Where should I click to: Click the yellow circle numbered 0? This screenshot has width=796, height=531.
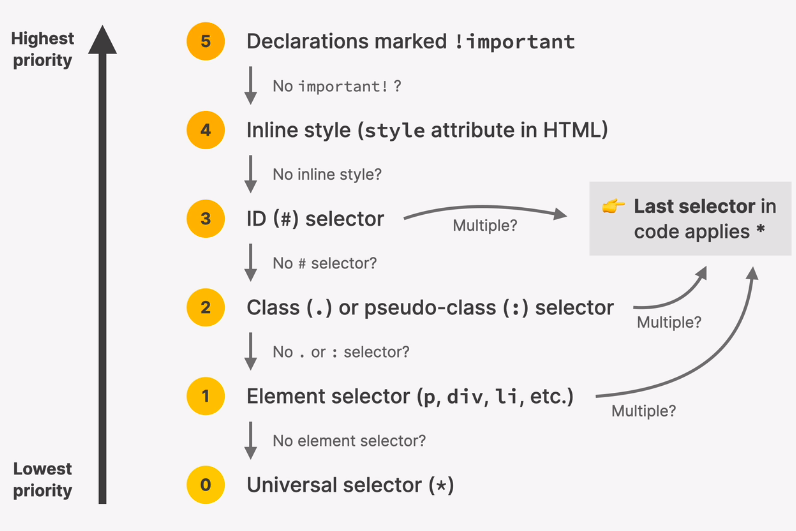tap(205, 485)
